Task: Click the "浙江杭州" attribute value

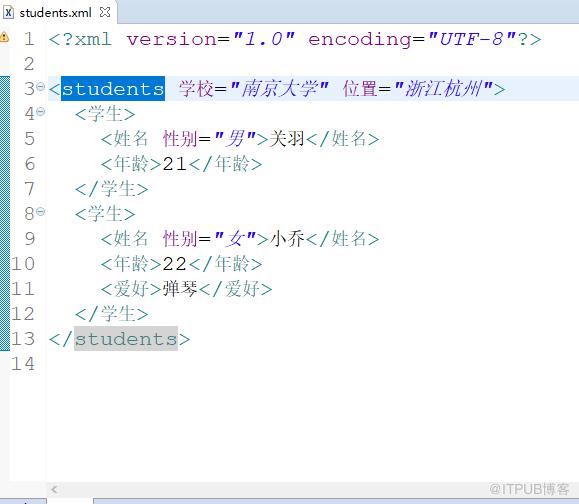Action: click(x=443, y=89)
